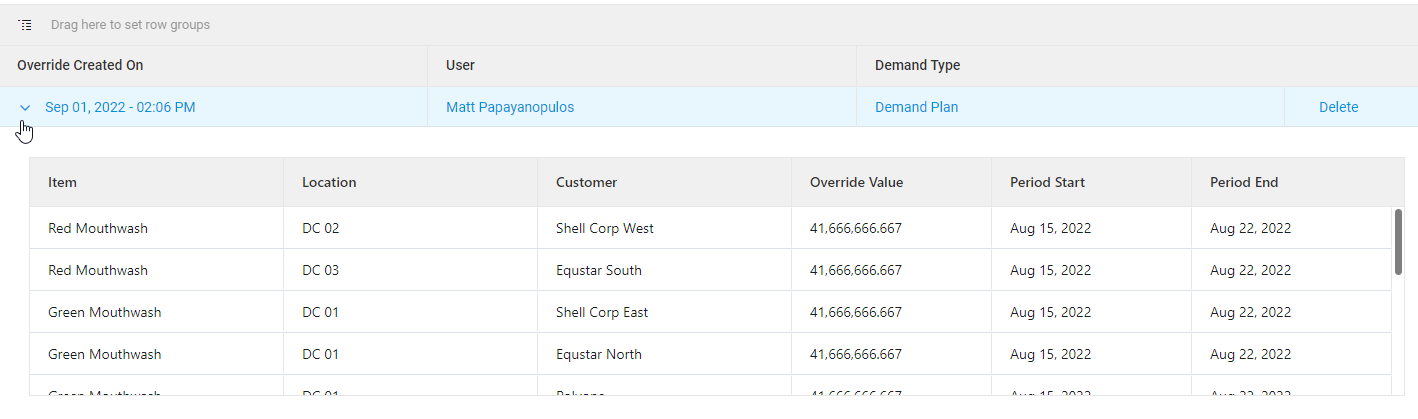
Task: Click the row group icon in drag panel
Action: [25, 24]
